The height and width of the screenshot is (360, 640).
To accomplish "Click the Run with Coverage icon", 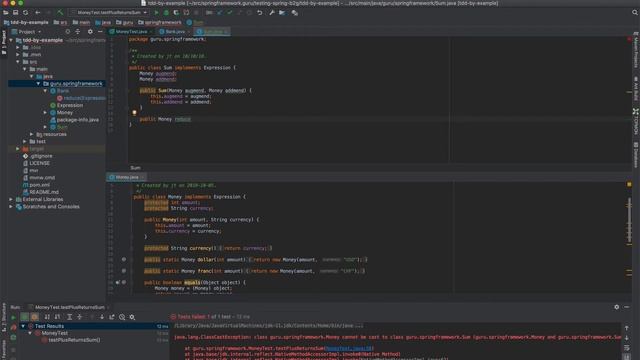I will tap(176, 13).
